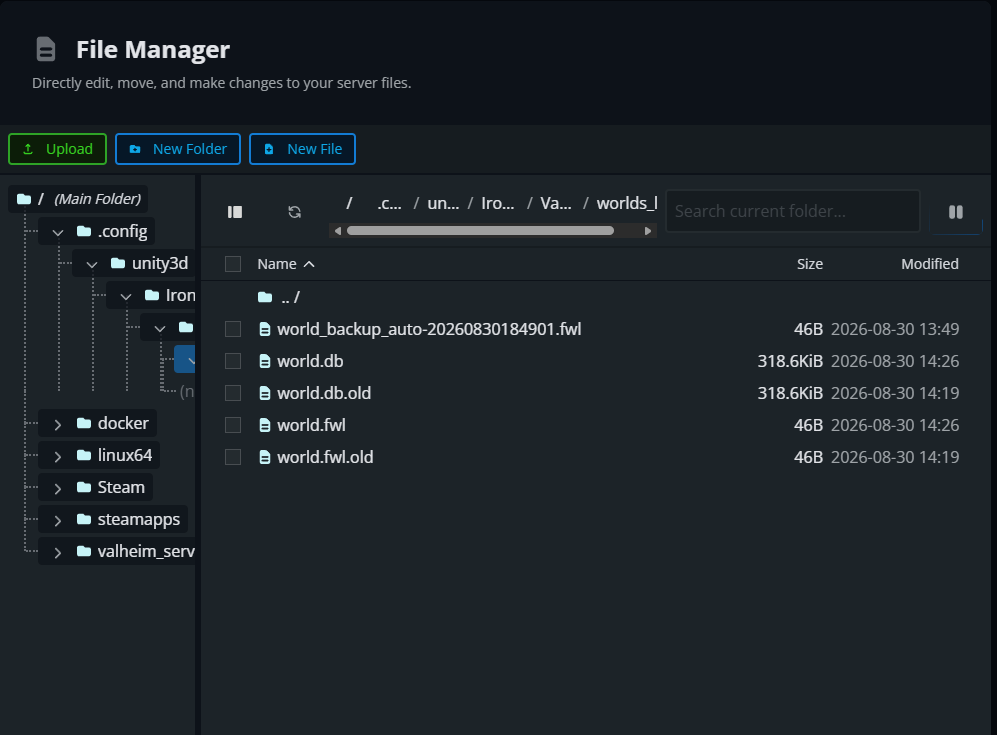Expand the valheim_serv folder
Viewport: 997px width, 735px height.
pyautogui.click(x=58, y=552)
